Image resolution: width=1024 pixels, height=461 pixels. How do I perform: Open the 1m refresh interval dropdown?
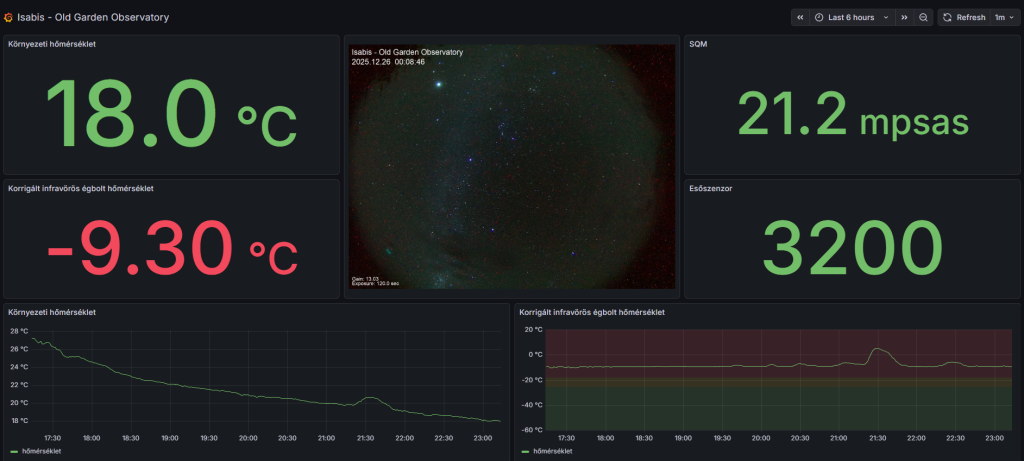pos(1003,18)
